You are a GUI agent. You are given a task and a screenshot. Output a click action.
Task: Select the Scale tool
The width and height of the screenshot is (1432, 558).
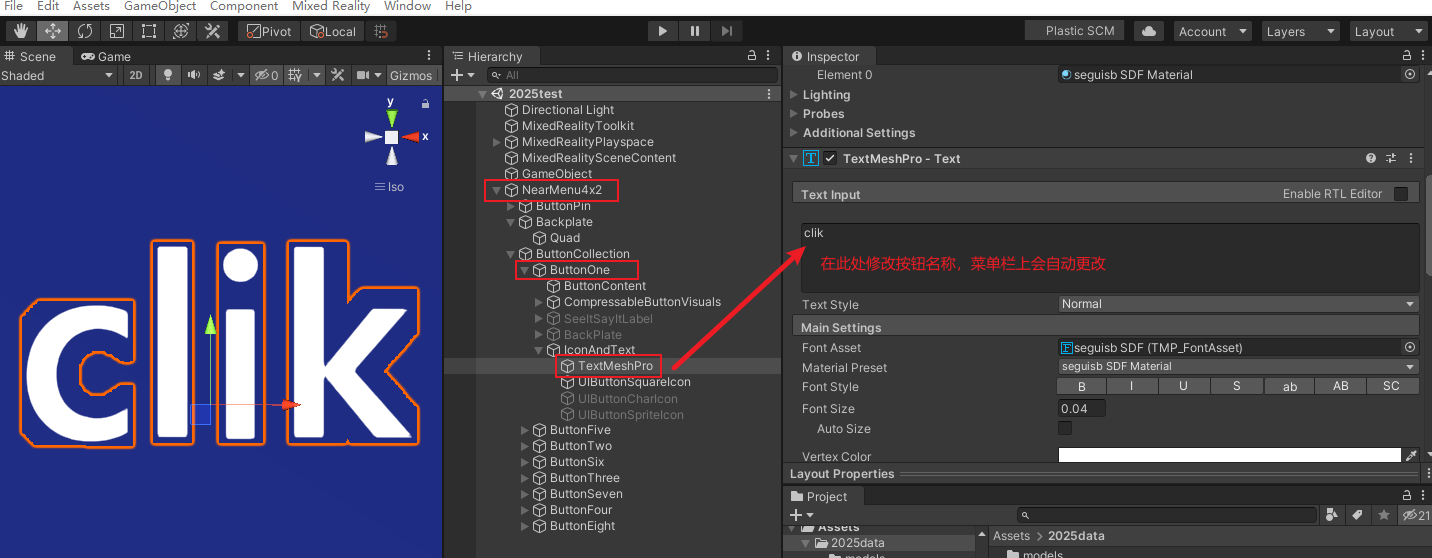tap(116, 32)
